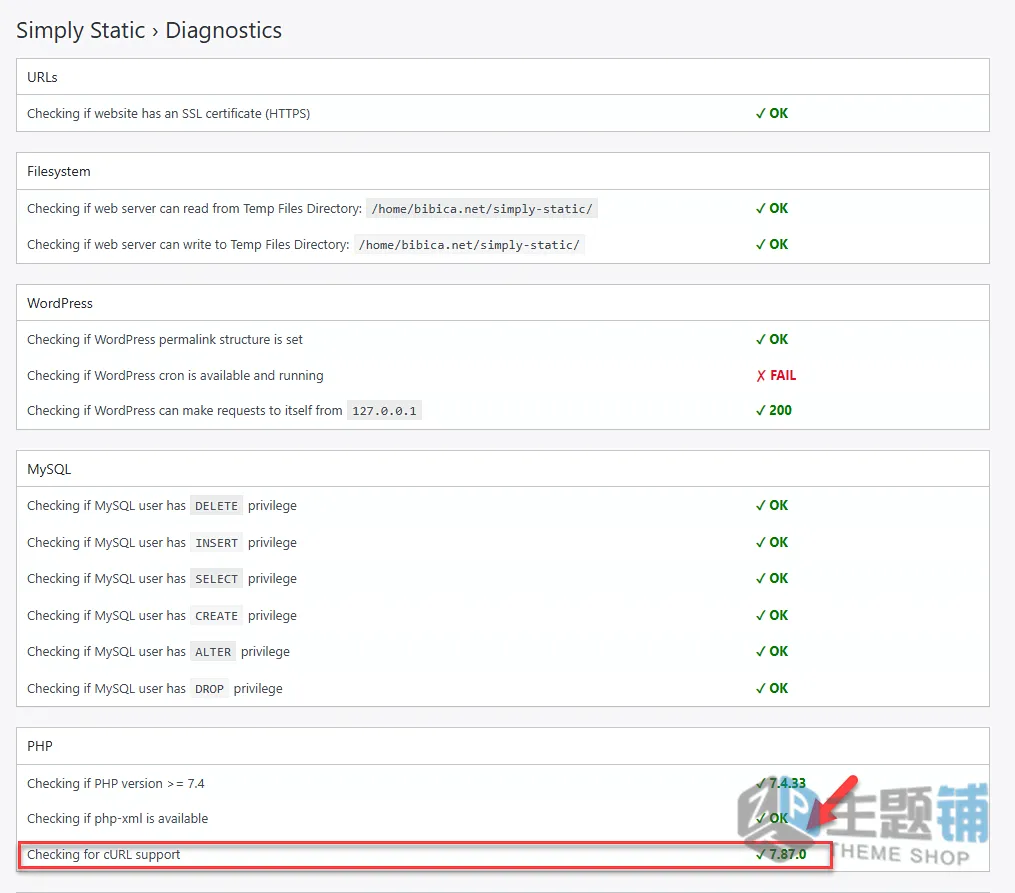The height and width of the screenshot is (893, 1015).
Task: Click the FAIL status for WordPress cron
Action: pos(776,375)
